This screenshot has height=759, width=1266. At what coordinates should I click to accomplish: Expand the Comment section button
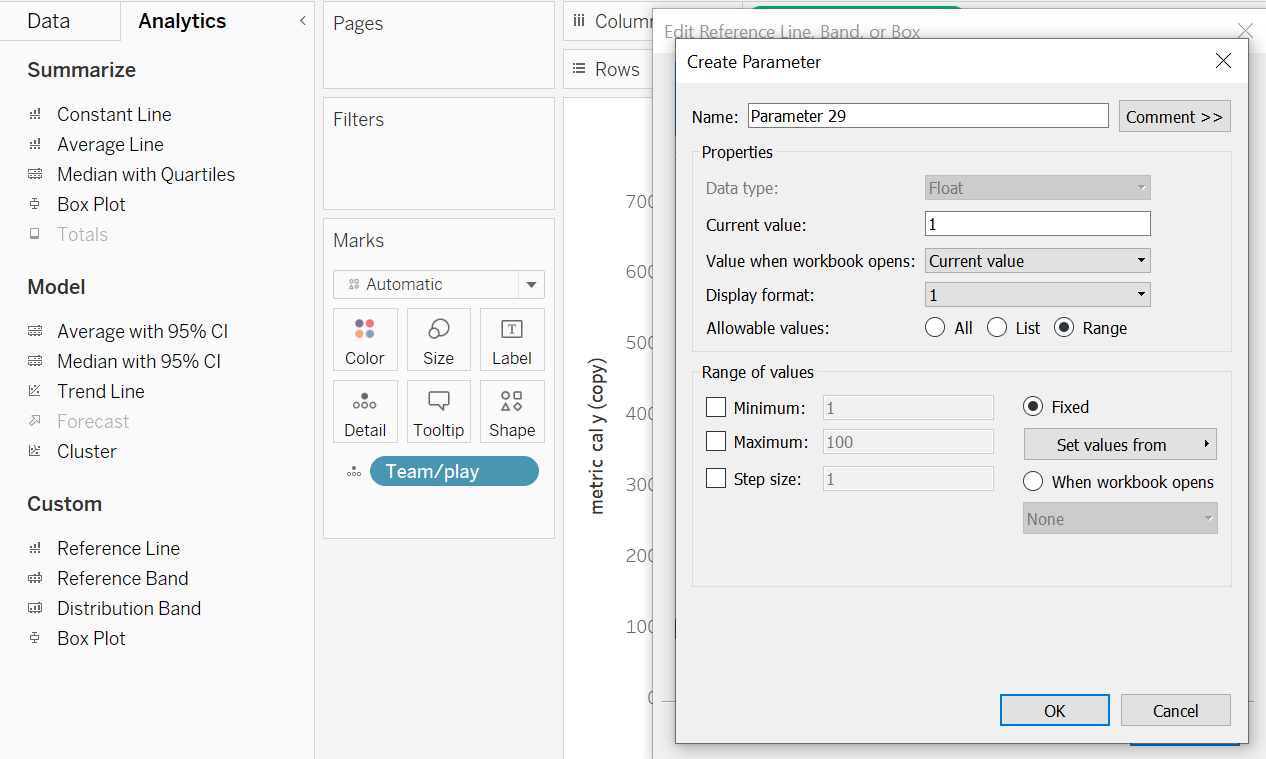1174,116
